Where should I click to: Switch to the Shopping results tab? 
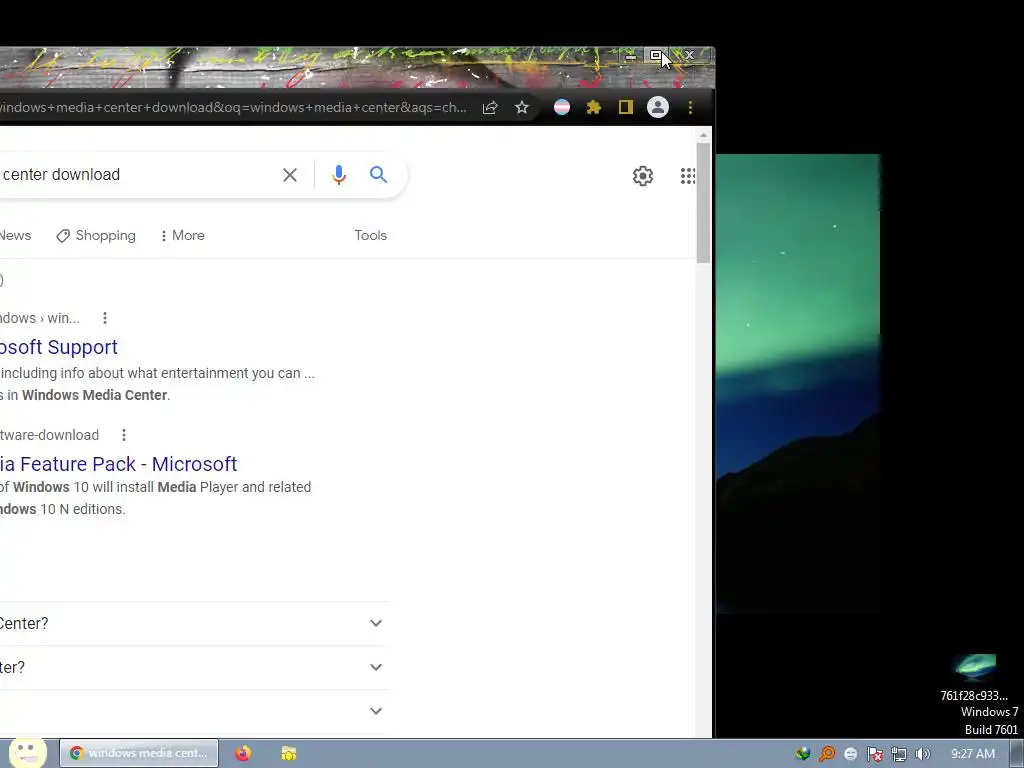click(x=96, y=236)
